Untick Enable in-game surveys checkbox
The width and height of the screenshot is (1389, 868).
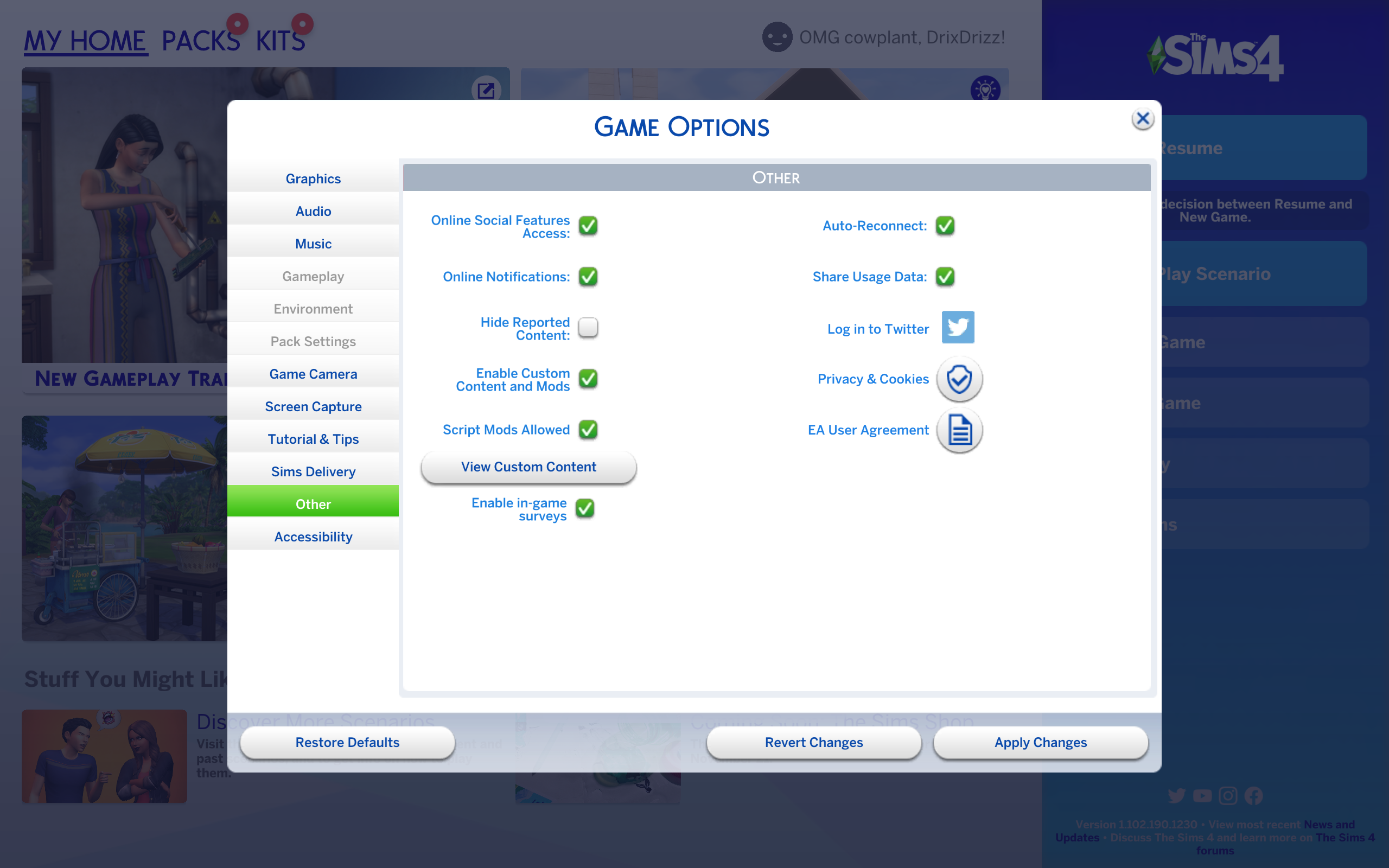584,509
